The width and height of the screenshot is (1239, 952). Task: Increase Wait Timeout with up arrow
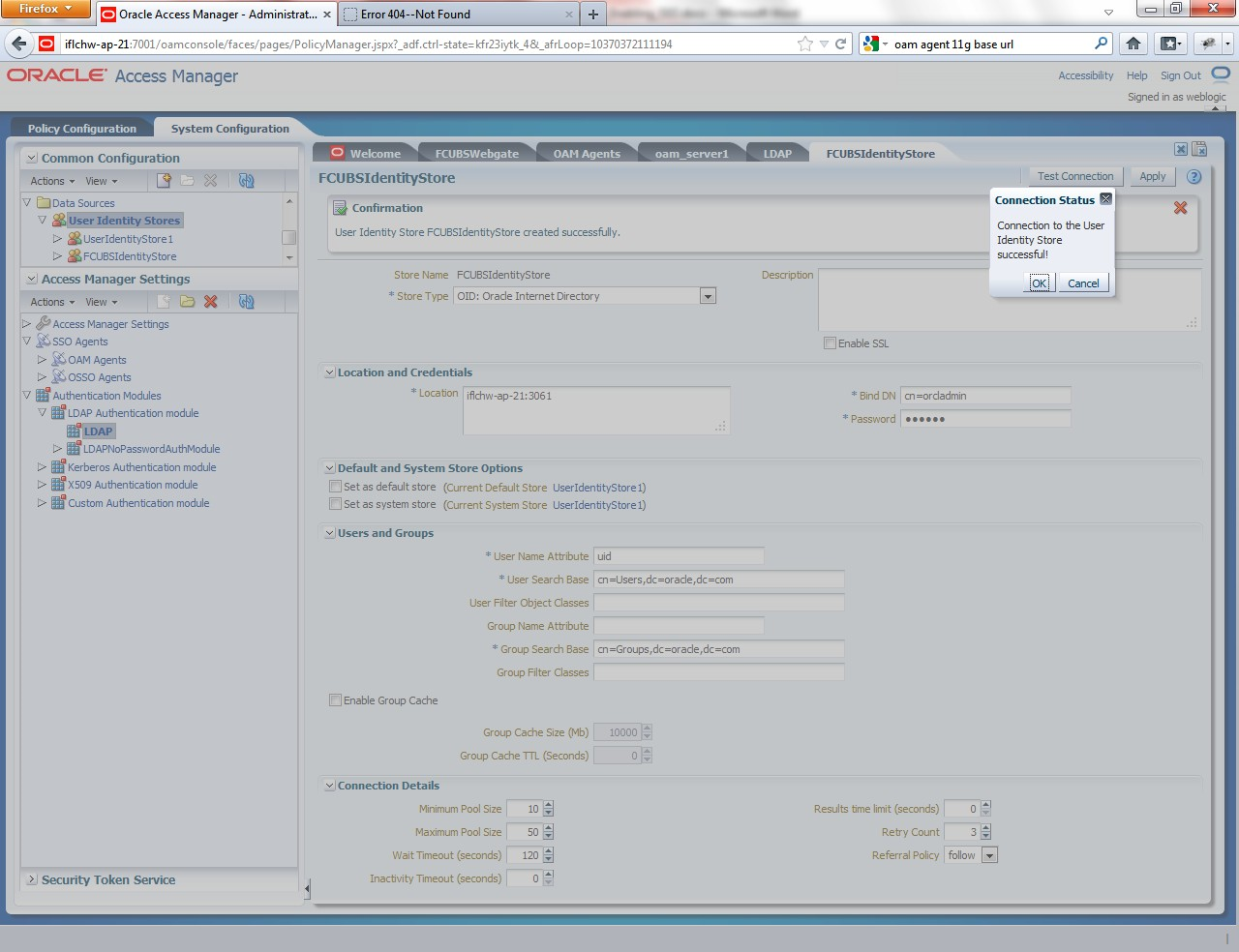549,851
